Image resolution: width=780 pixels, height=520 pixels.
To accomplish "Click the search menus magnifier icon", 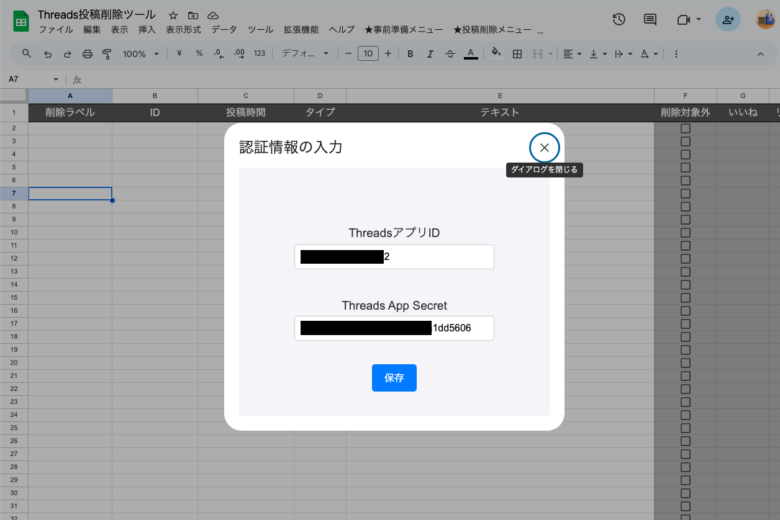I will (26, 54).
